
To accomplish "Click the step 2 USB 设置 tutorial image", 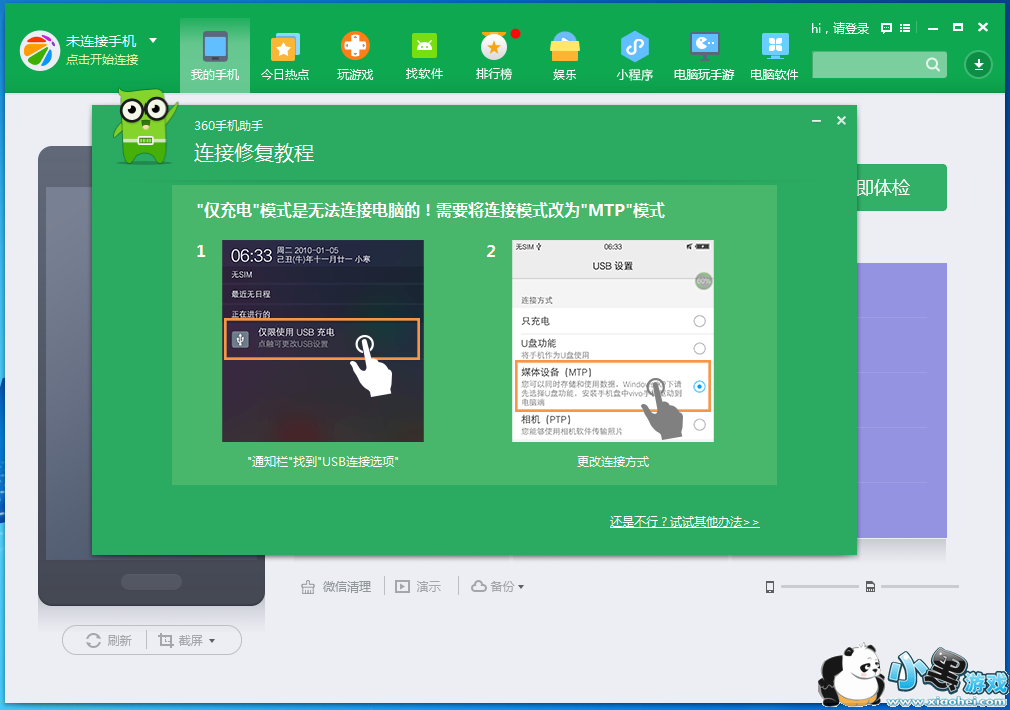I will click(x=613, y=341).
